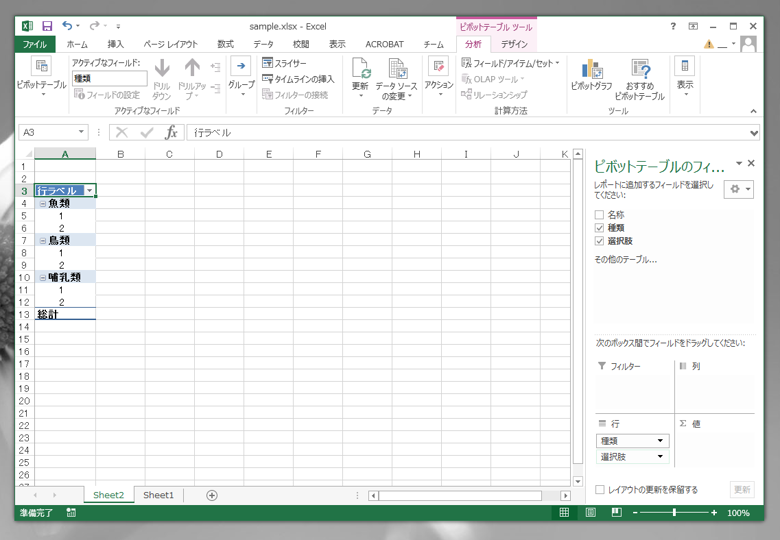Collapse the 鳥類 group
Screen dimensions: 780x540
(43, 240)
